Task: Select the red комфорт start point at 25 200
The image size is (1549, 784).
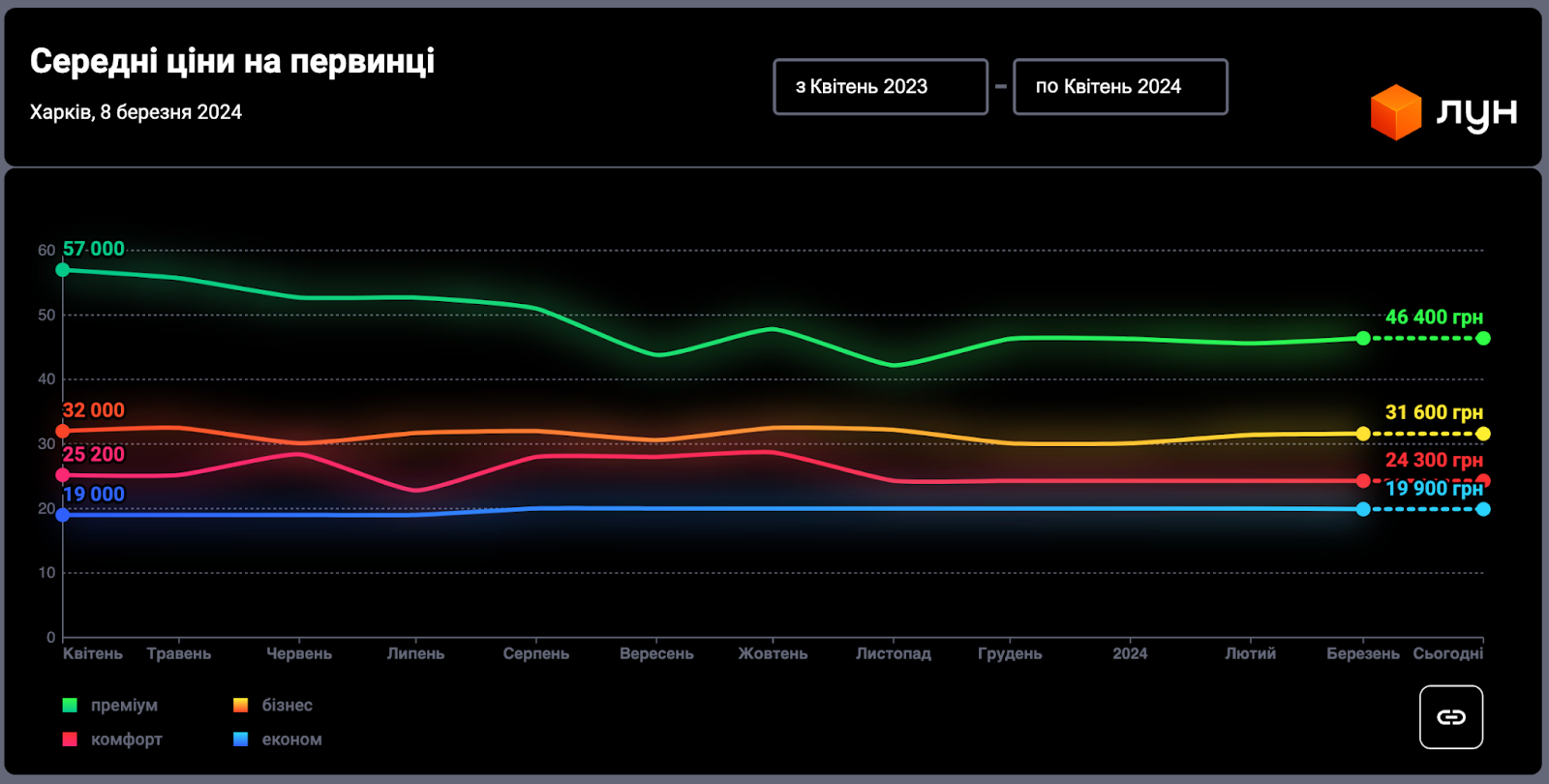Action: click(x=63, y=475)
